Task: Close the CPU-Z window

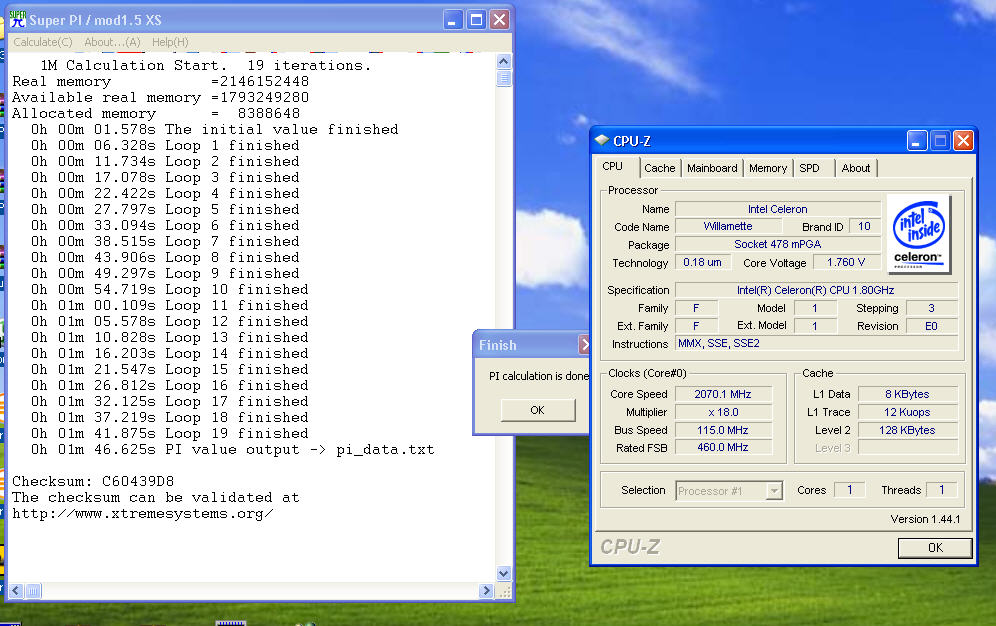Action: (x=963, y=140)
